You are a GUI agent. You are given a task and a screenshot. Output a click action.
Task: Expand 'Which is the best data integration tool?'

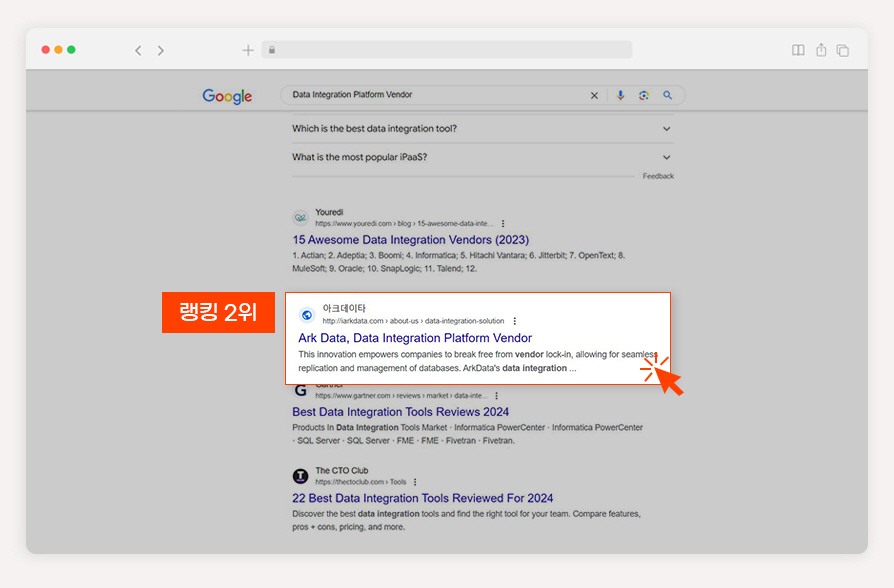(482, 129)
